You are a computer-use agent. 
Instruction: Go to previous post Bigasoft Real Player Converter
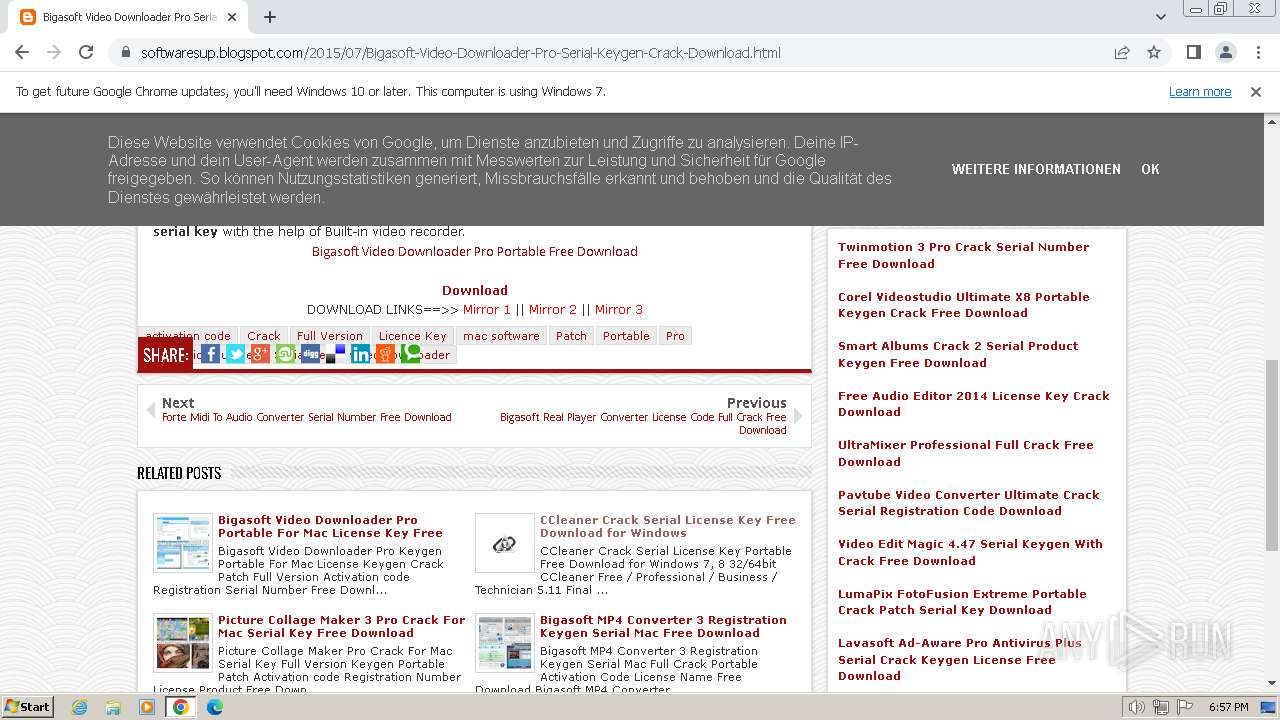[643, 424]
